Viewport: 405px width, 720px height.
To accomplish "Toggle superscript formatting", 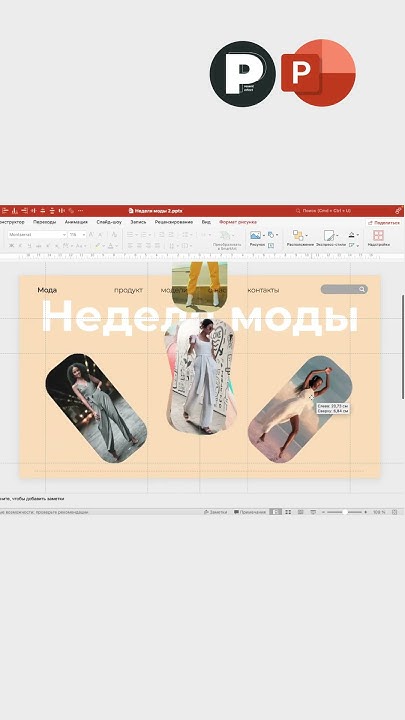I will pos(48,246).
